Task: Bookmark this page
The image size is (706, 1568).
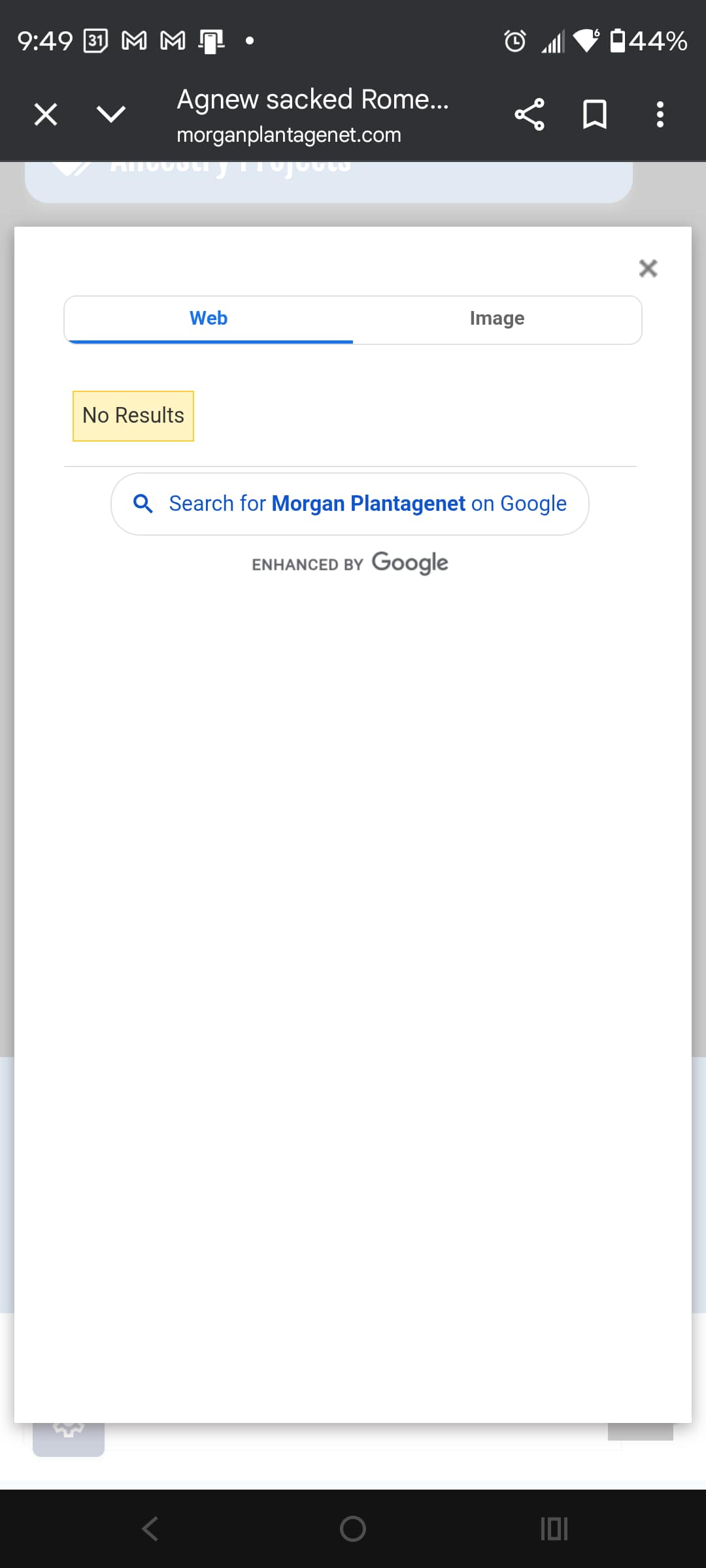Action: (x=594, y=114)
